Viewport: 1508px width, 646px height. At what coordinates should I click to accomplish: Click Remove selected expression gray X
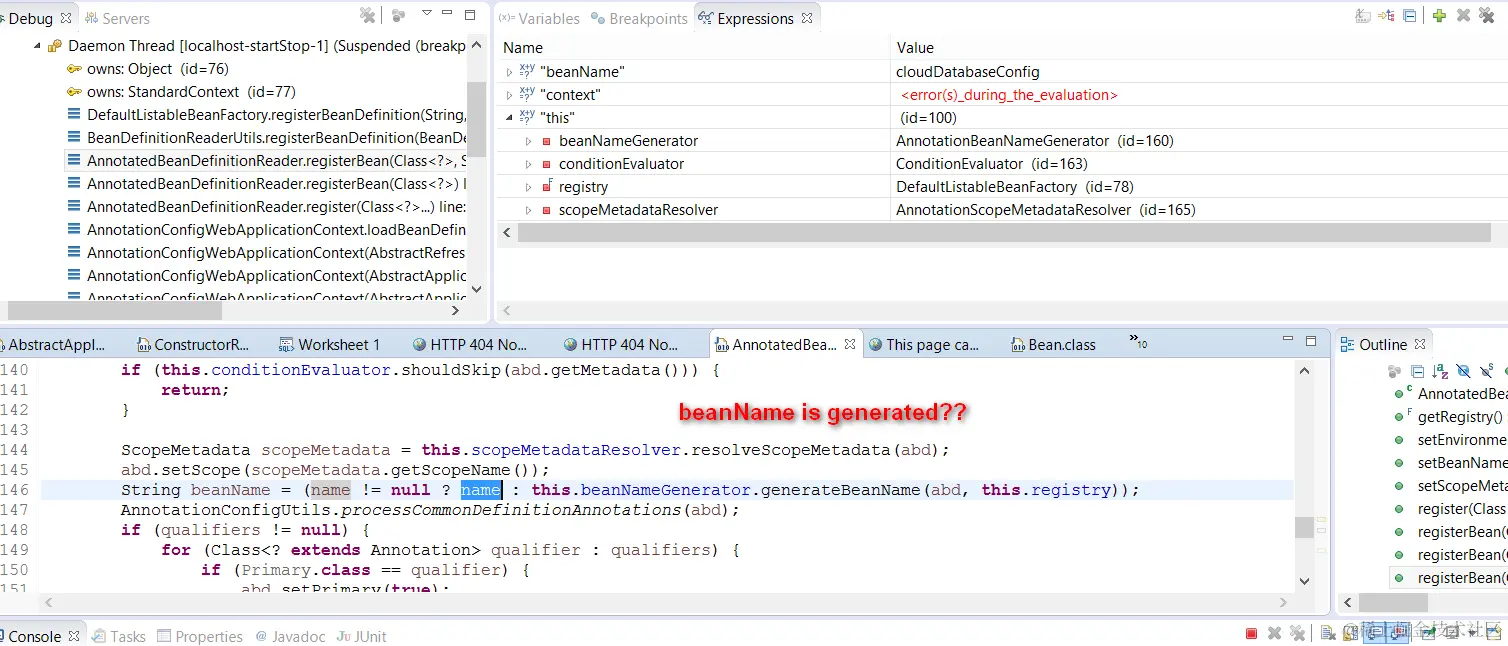(x=1463, y=16)
